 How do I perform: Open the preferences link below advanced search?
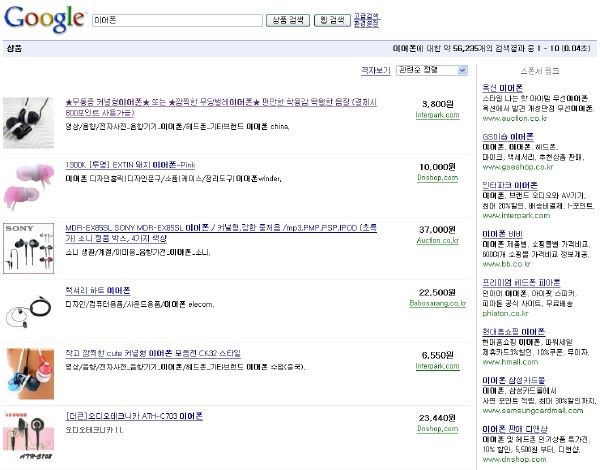coord(366,24)
